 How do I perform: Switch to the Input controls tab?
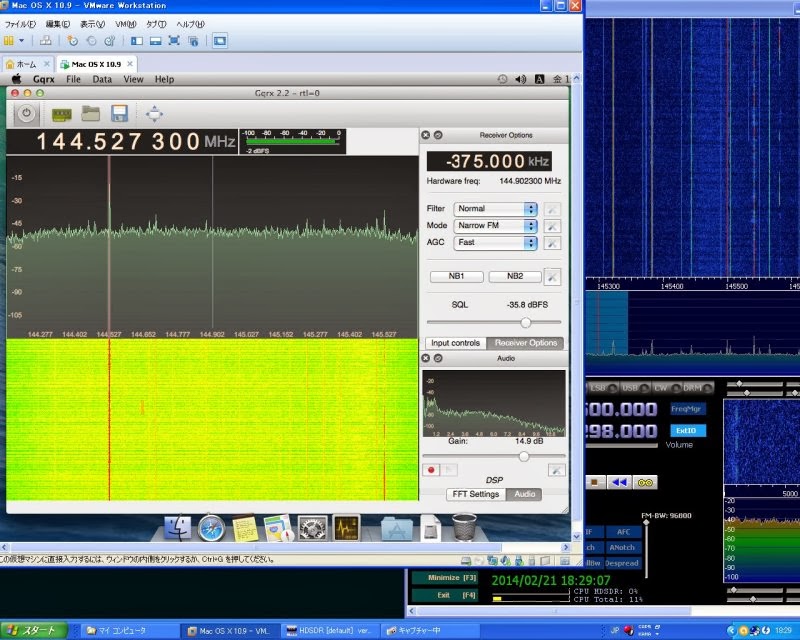[455, 343]
